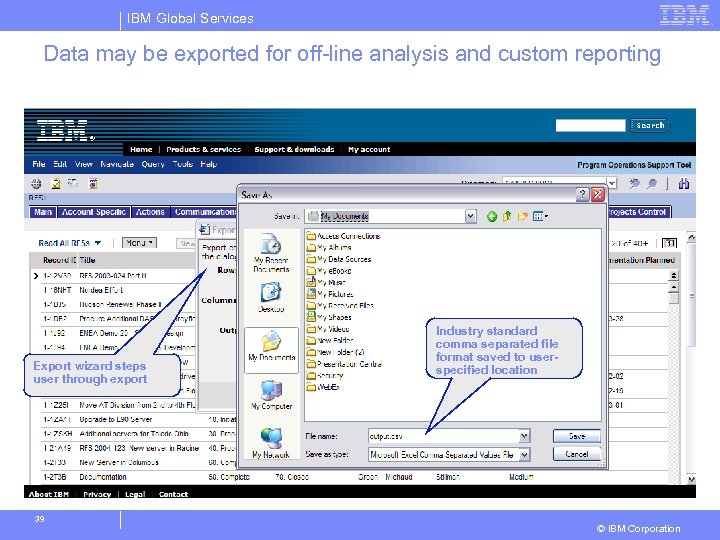Open the Support & downloads link
Screen dimensions: 720x540
tap(294, 149)
